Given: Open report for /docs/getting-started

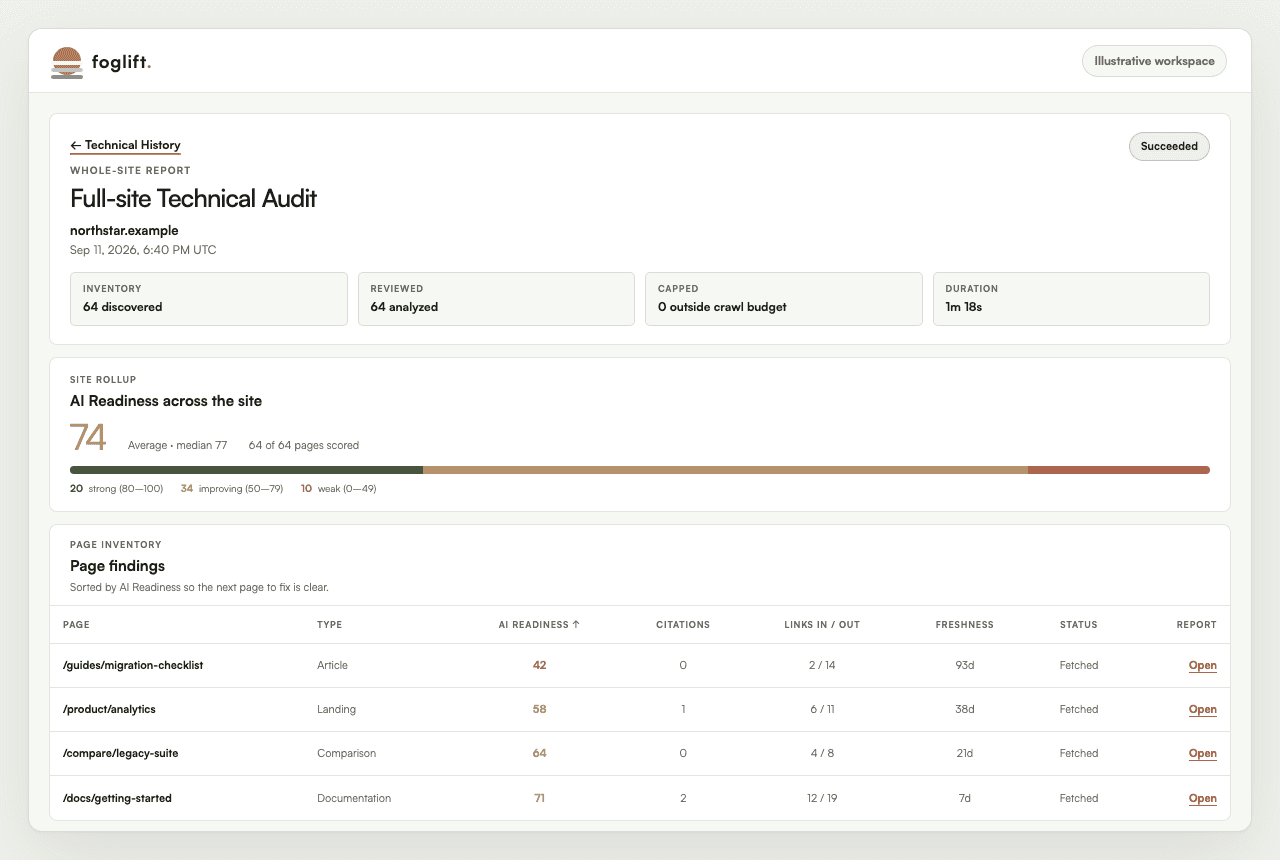Looking at the screenshot, I should pos(1202,798).
